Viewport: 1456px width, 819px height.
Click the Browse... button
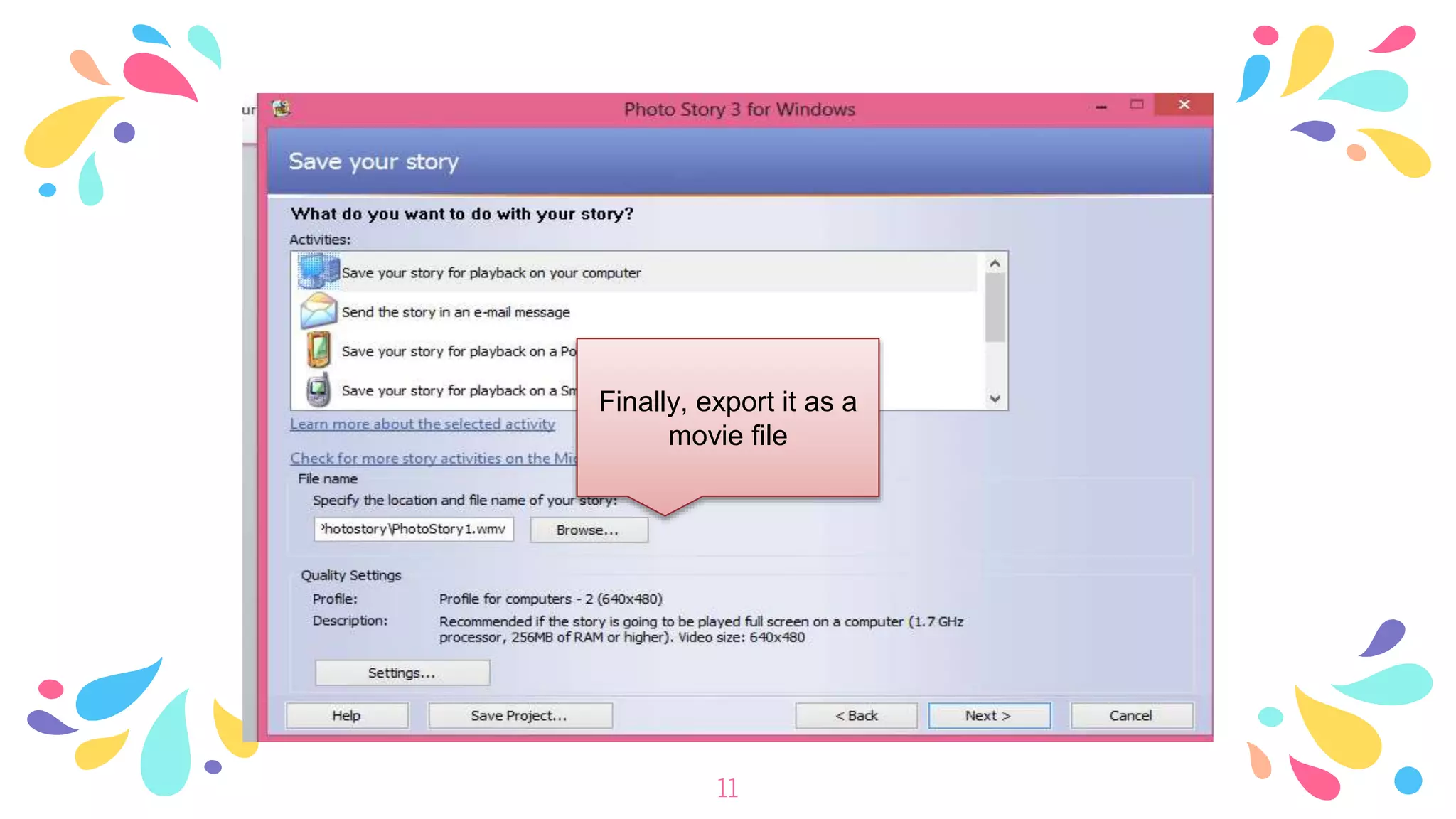click(589, 530)
